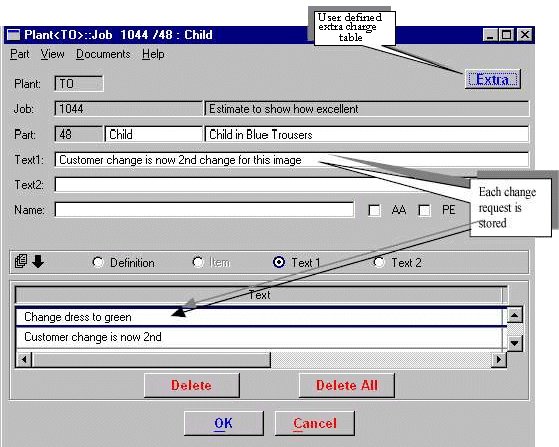Click the Text column header

pyautogui.click(x=260, y=295)
